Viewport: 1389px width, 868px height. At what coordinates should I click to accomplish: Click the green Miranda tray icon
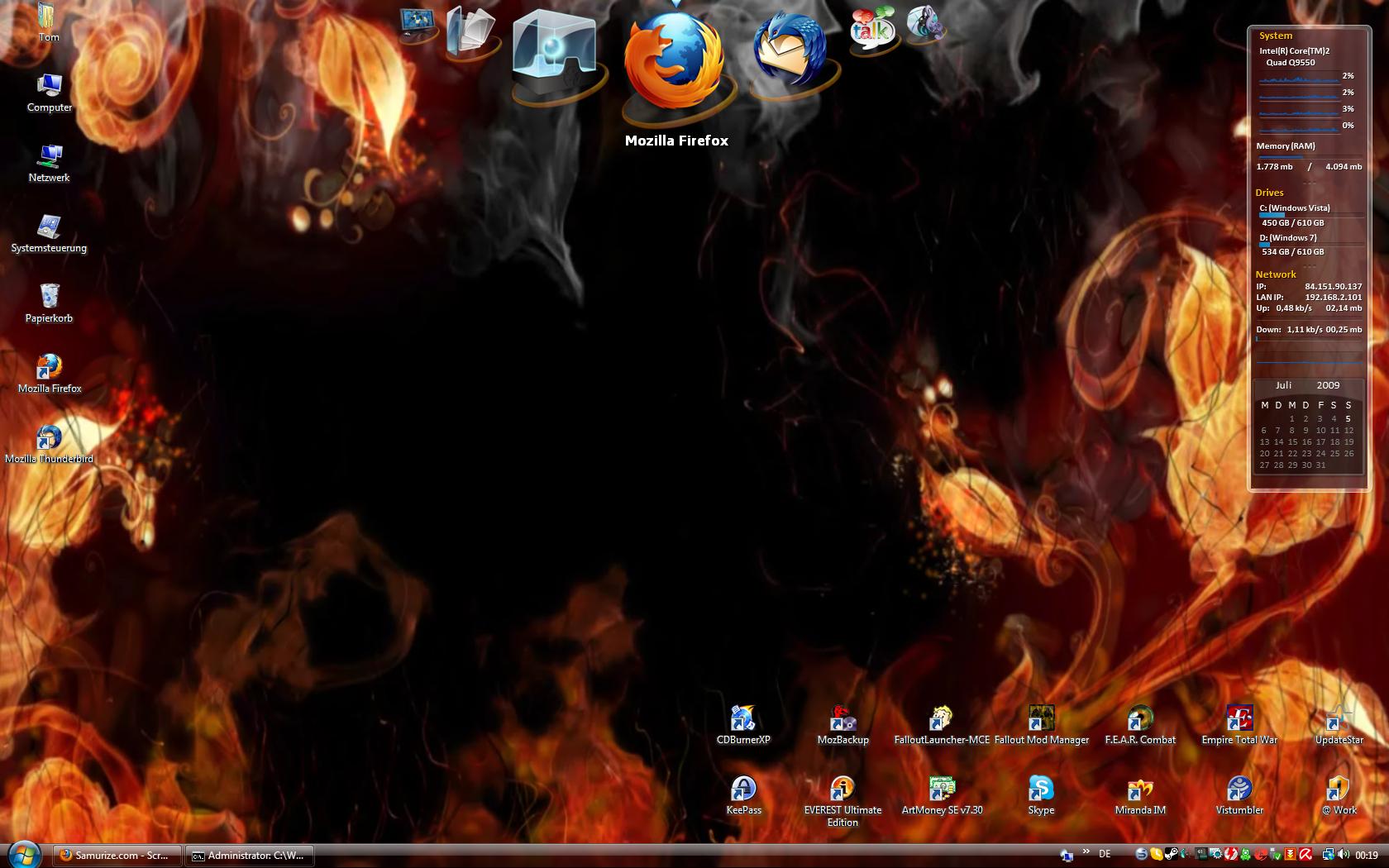1245,854
